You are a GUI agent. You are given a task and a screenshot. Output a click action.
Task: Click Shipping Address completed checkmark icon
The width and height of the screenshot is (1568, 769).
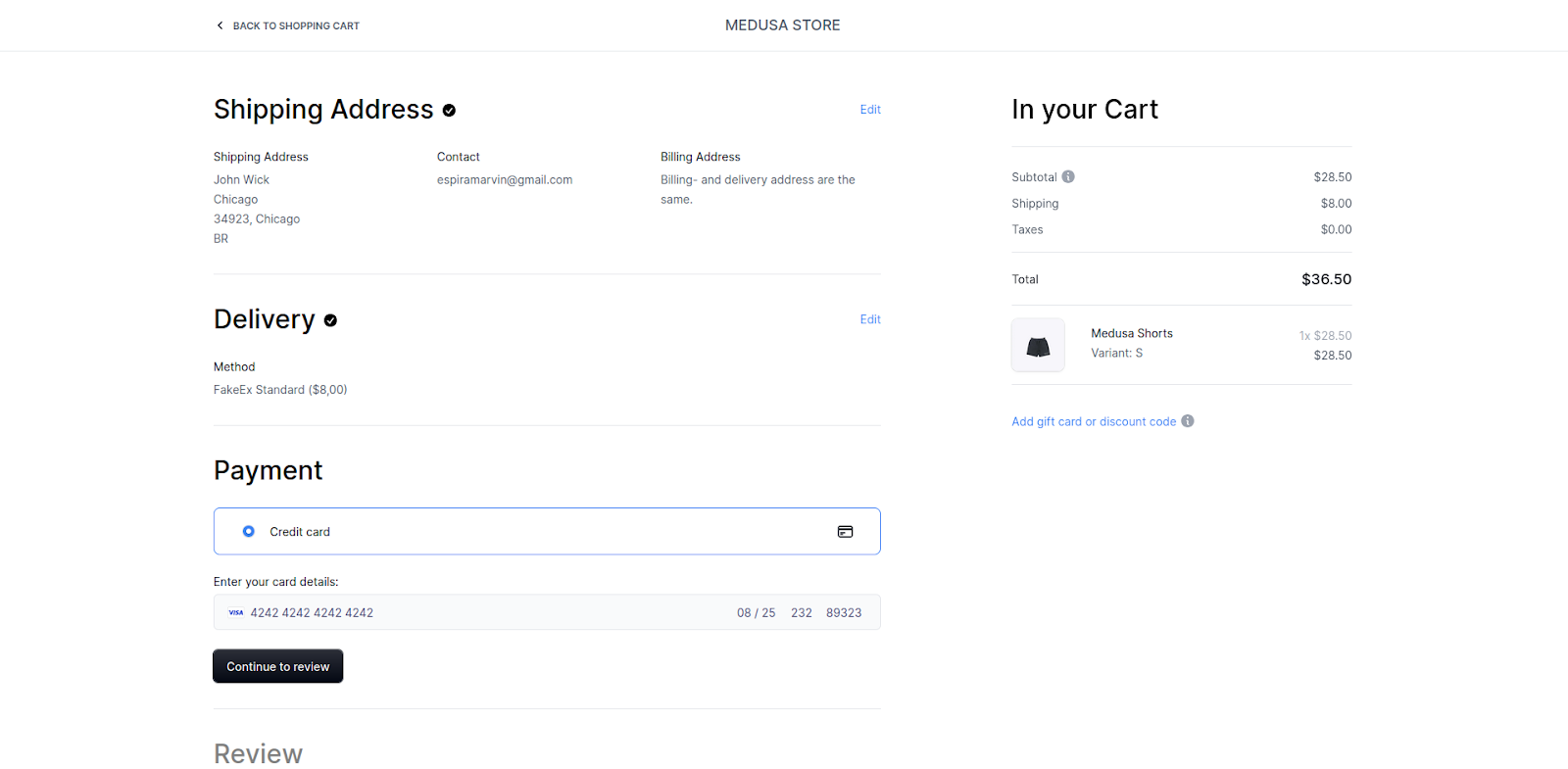449,111
